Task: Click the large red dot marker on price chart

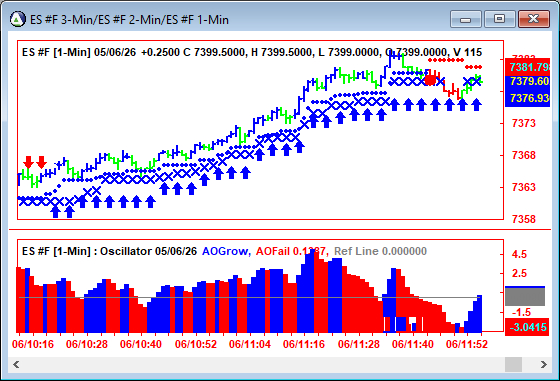Action: [x=431, y=80]
